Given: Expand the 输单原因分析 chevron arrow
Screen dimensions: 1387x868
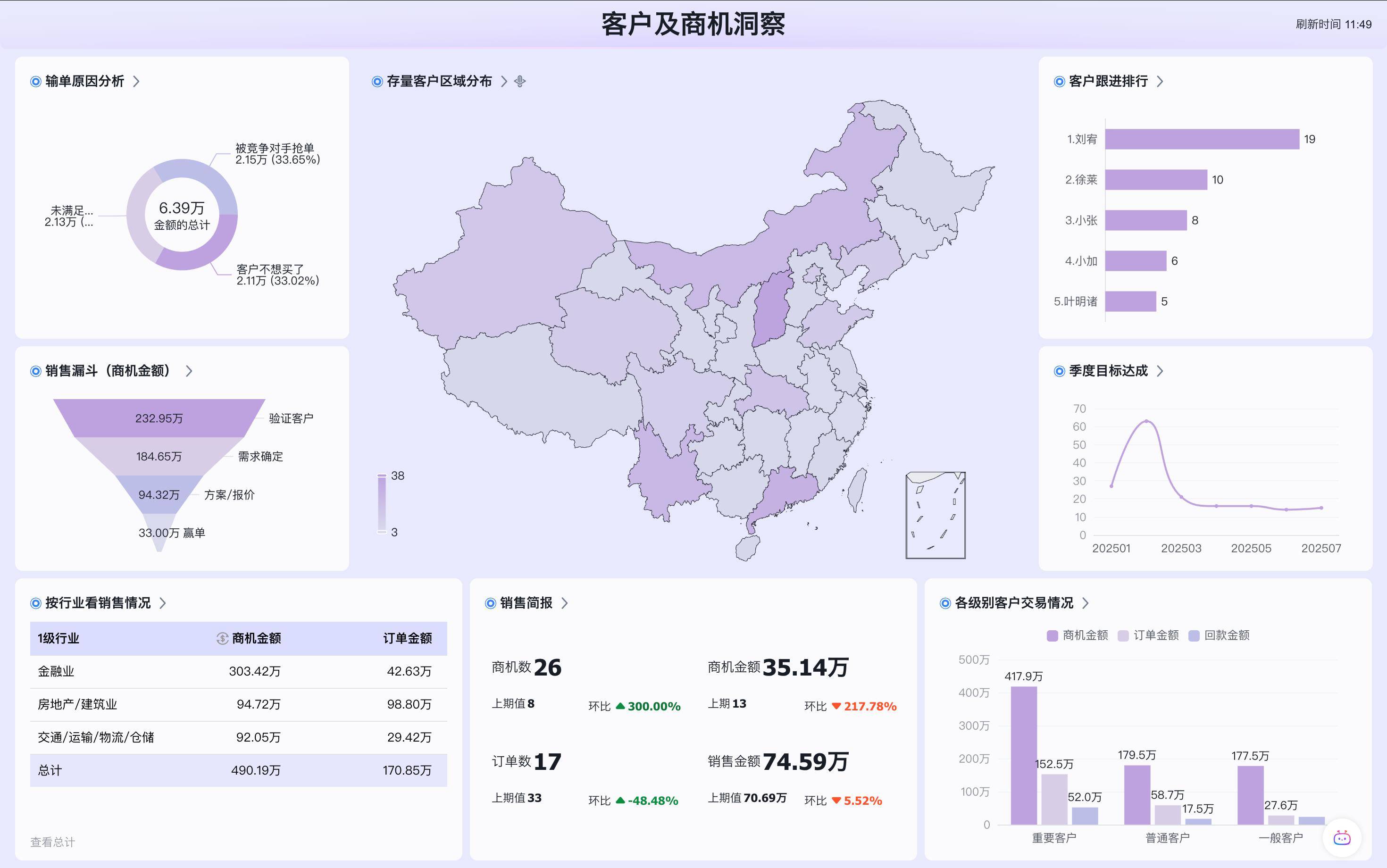Looking at the screenshot, I should 136,82.
